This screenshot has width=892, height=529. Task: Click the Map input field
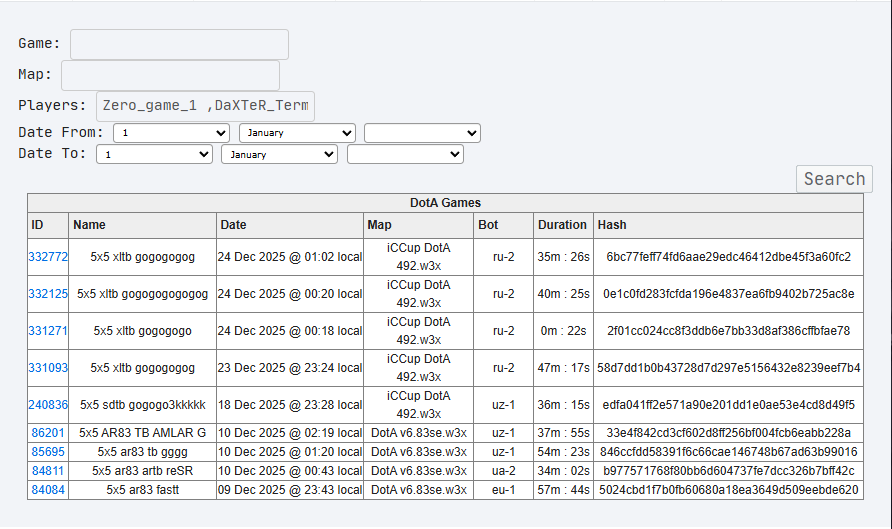(170, 75)
